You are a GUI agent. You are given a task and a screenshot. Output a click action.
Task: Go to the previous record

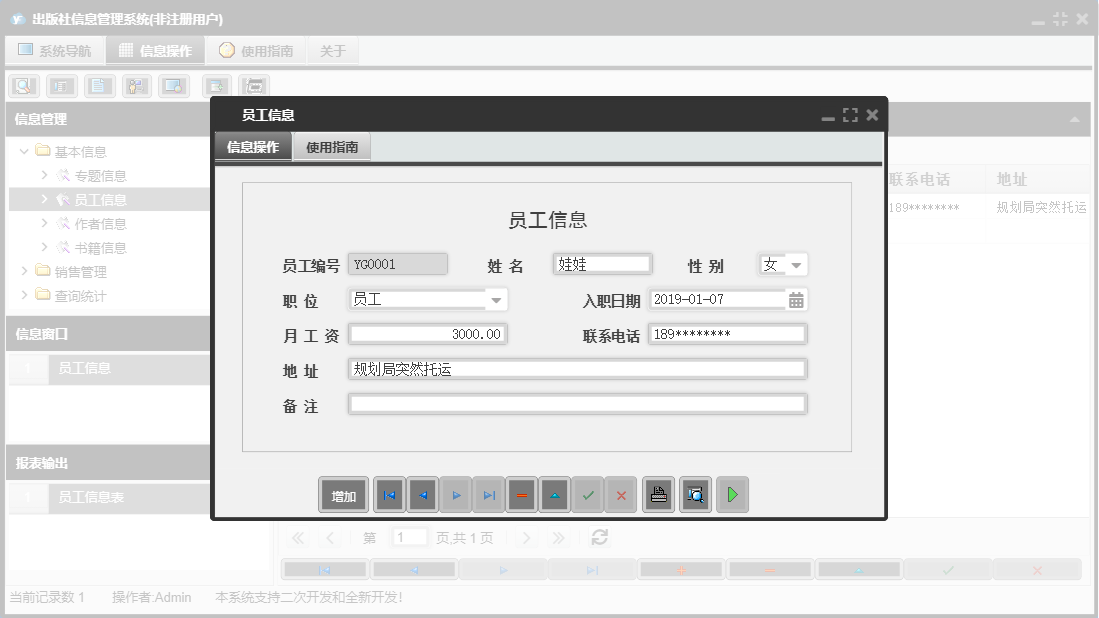click(422, 494)
